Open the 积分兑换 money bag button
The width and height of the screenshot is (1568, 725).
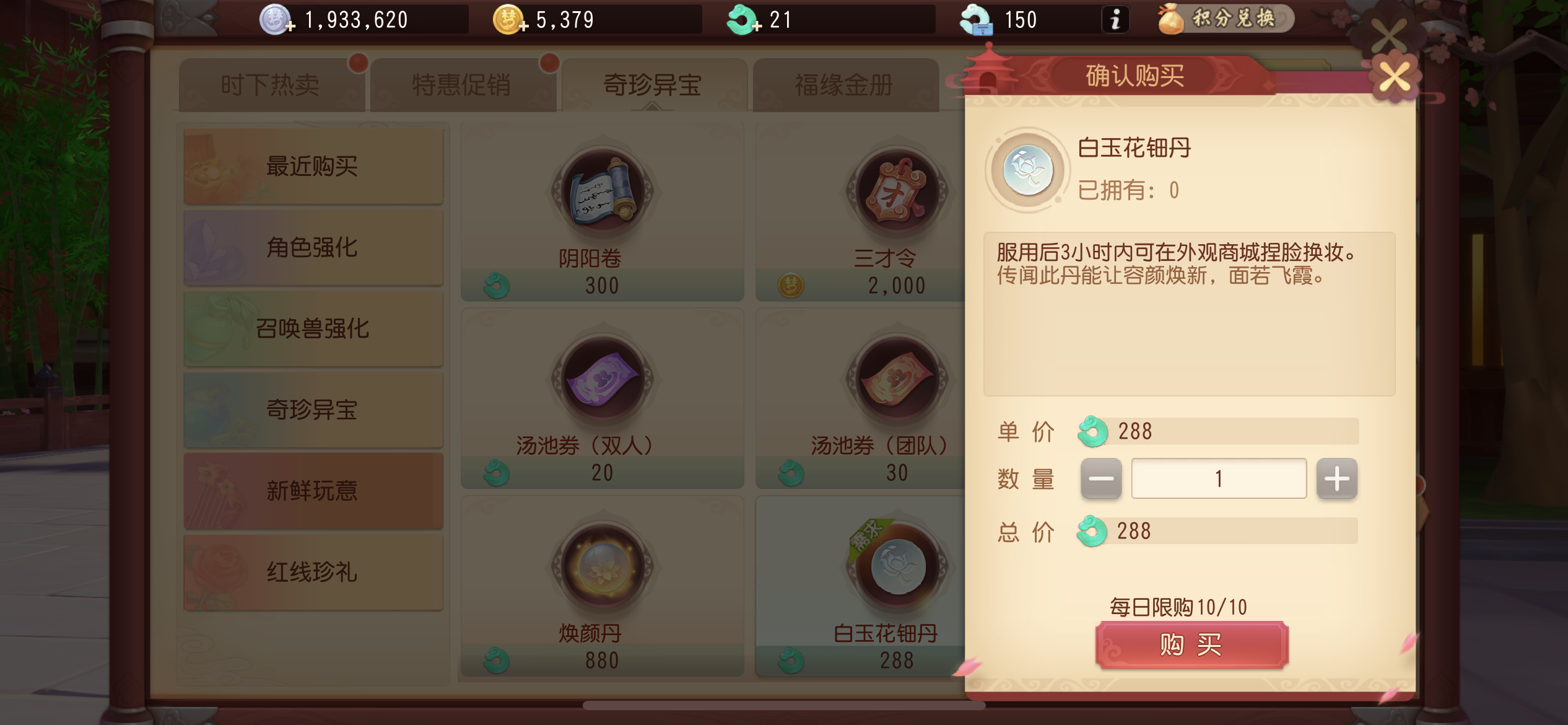tap(1224, 19)
